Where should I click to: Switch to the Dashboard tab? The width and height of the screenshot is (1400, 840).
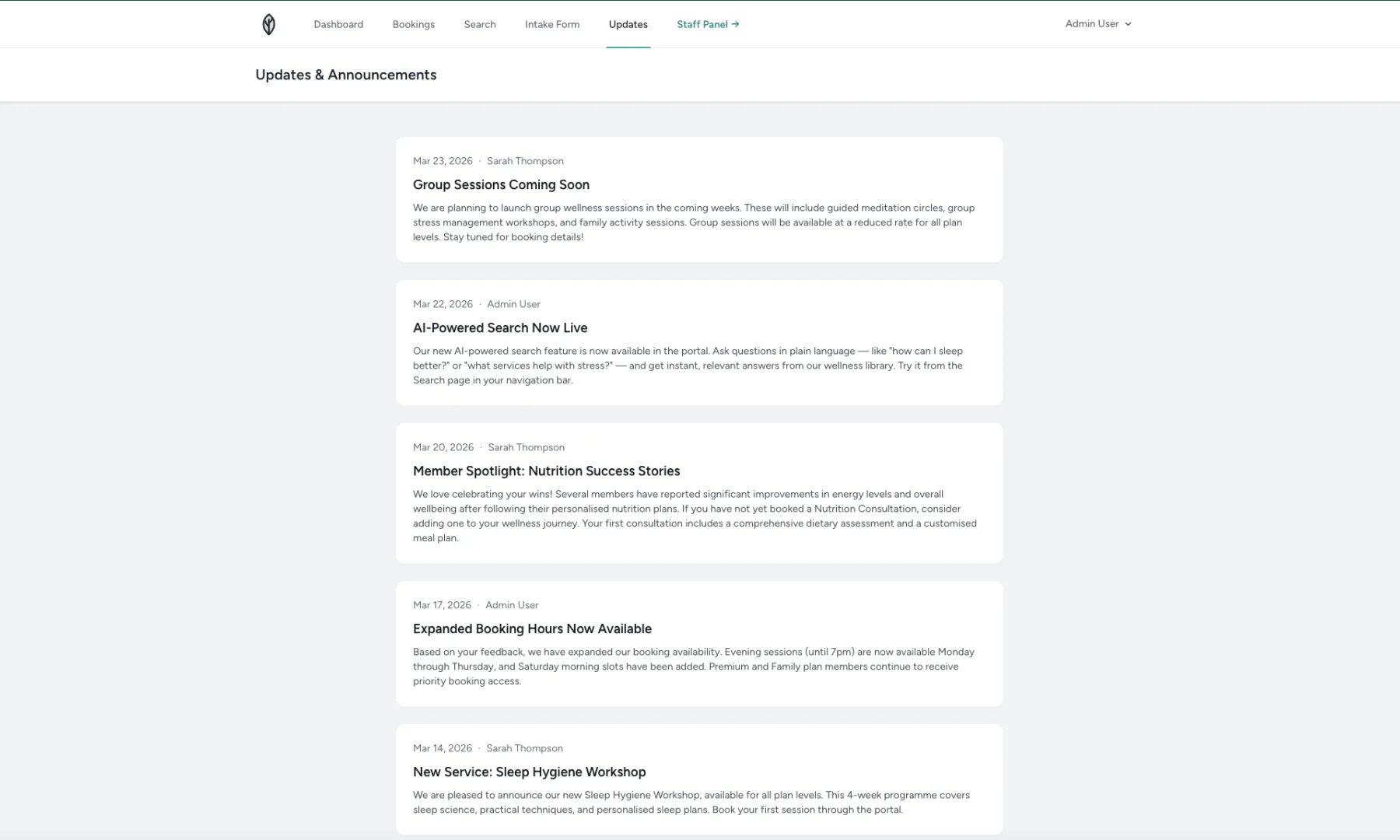(x=338, y=24)
